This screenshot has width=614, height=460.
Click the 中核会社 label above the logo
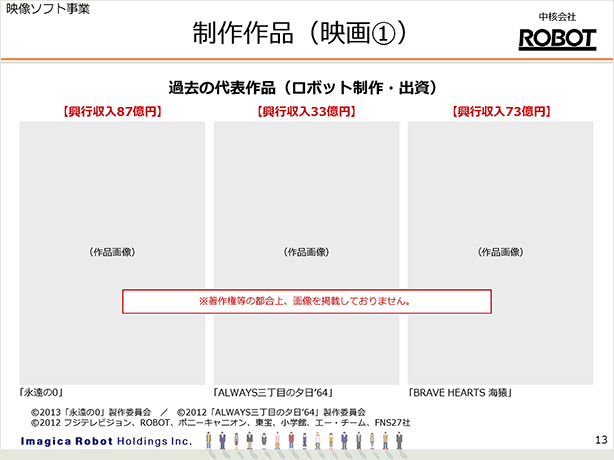[x=557, y=17]
